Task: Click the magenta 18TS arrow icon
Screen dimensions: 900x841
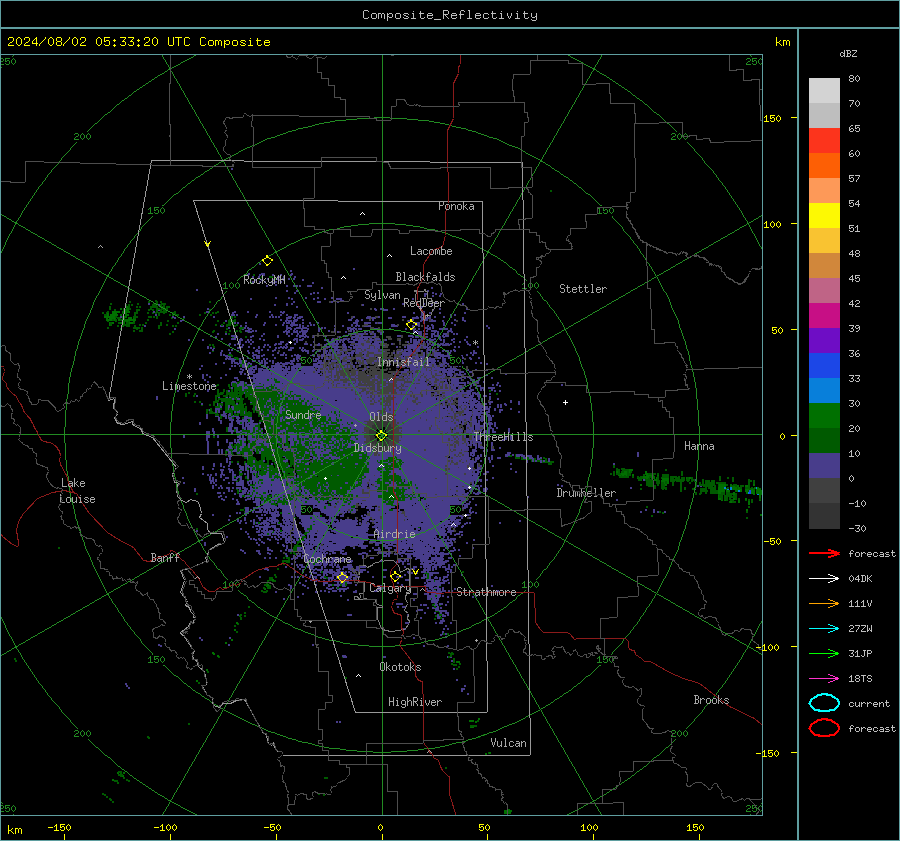Action: click(x=824, y=679)
